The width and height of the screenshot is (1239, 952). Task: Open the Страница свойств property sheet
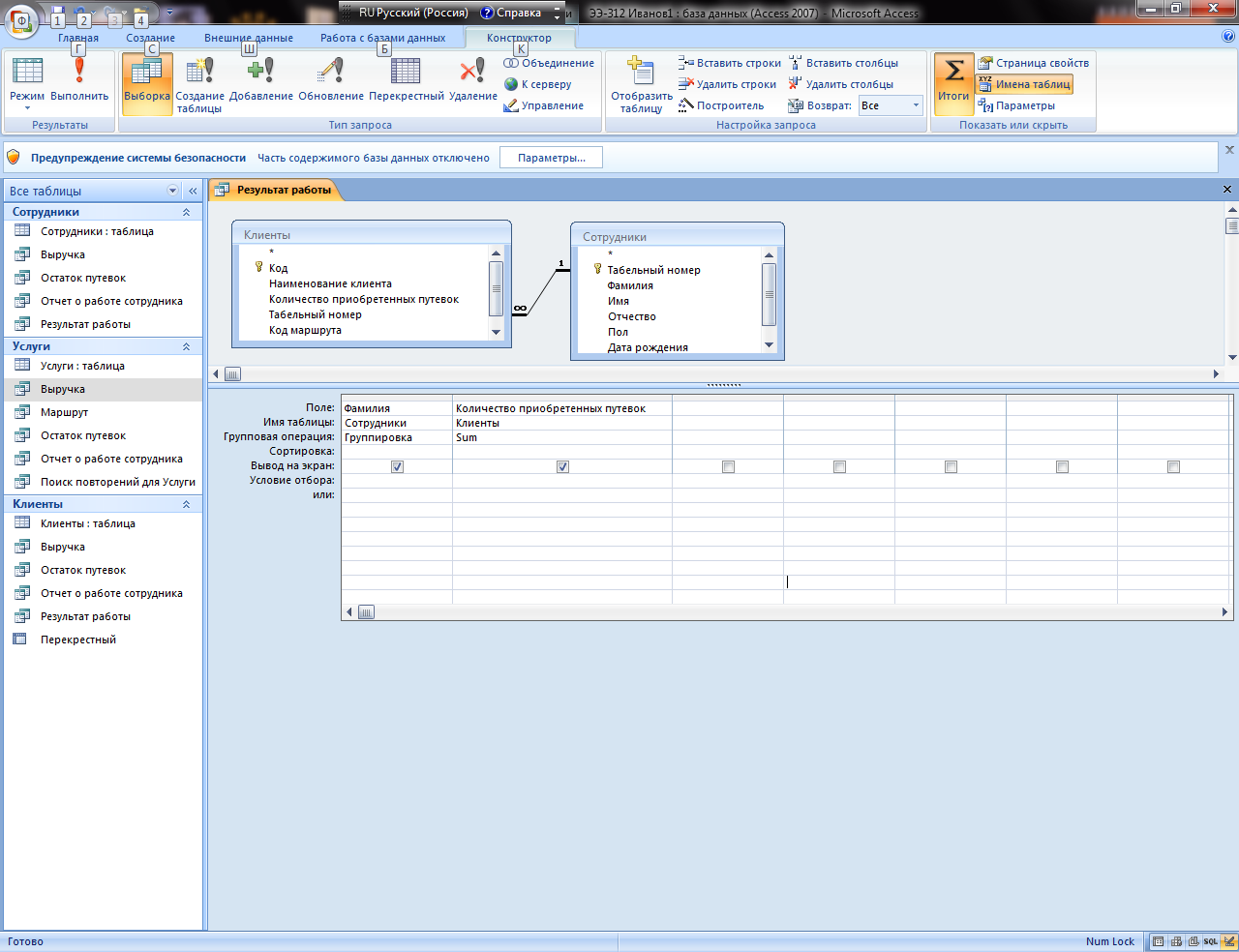point(1033,63)
